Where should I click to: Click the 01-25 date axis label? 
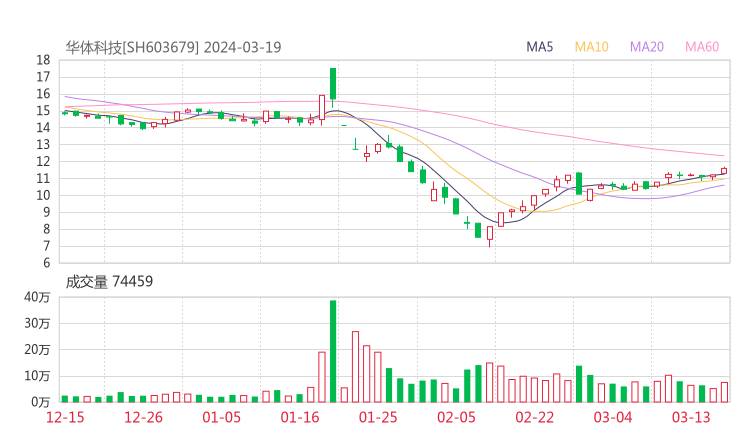click(x=378, y=417)
